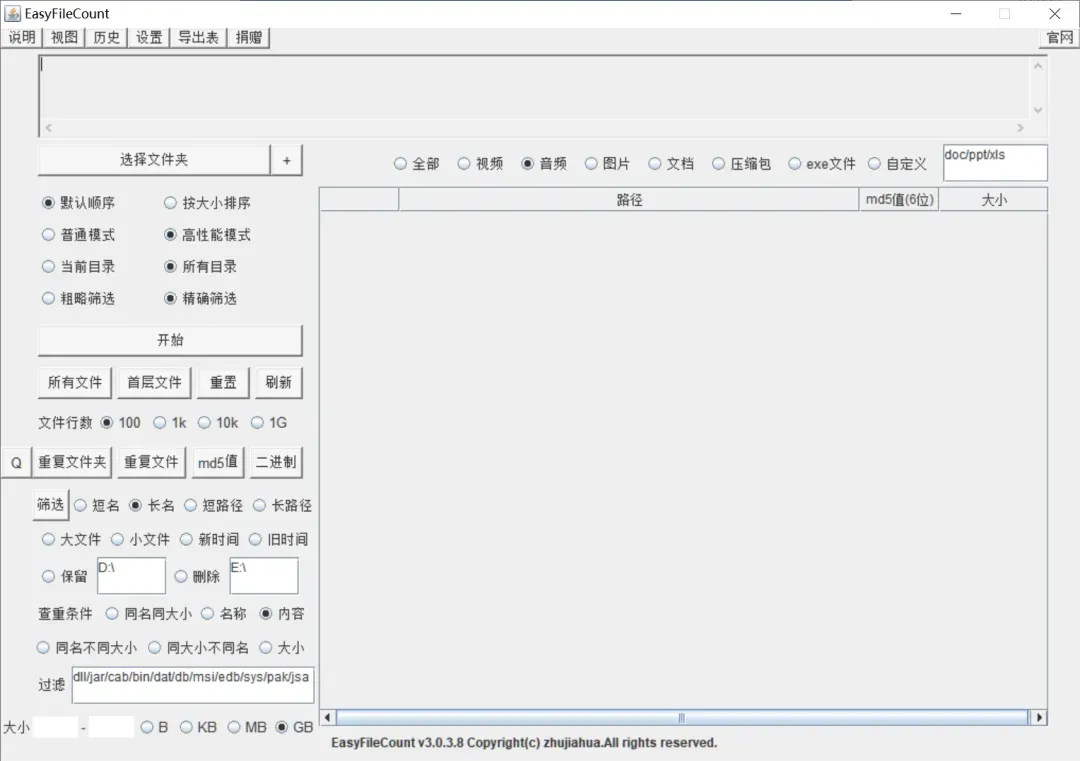Viewport: 1080px width, 761px height.
Task: Click the 重复文件 button
Action: click(151, 462)
